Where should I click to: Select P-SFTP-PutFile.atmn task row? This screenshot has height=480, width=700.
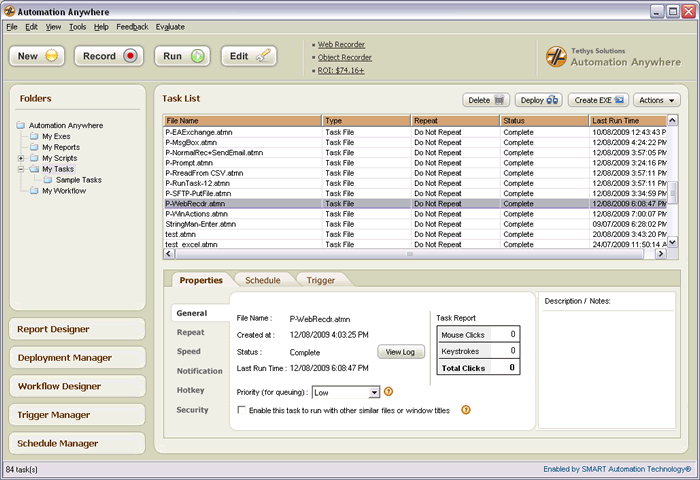[415, 193]
